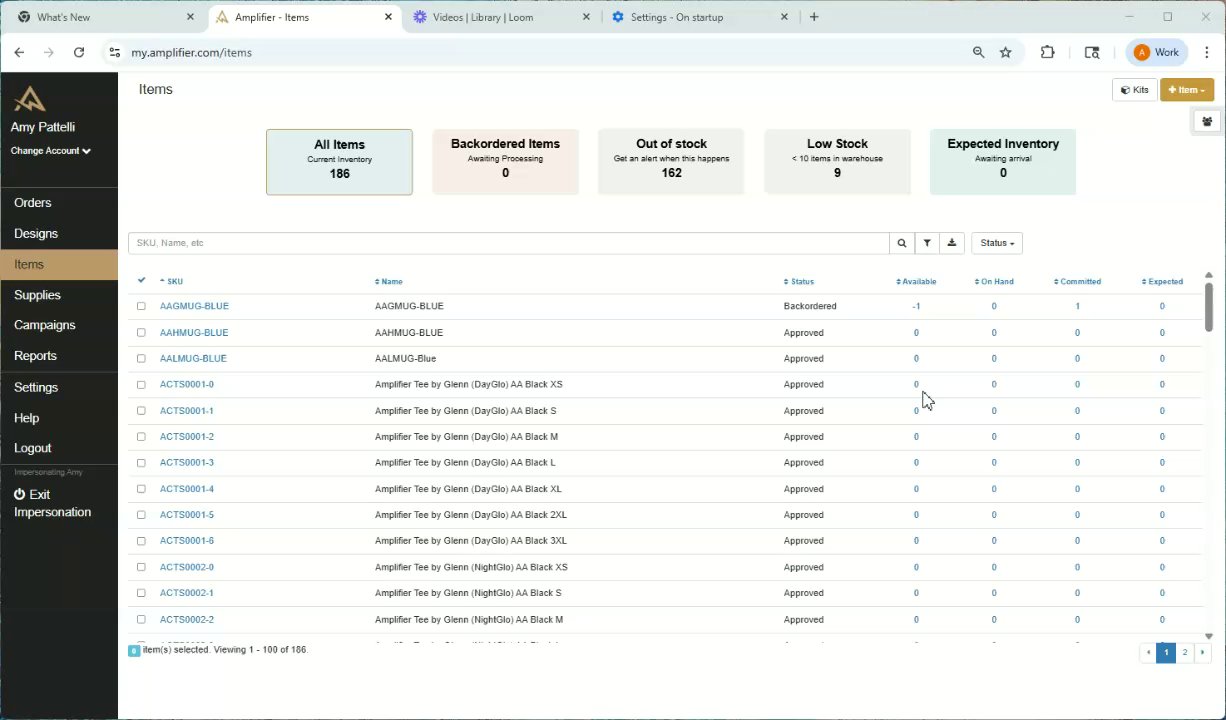1226x720 pixels.
Task: Select checkbox for ACTS0002-2 row
Action: [141, 619]
